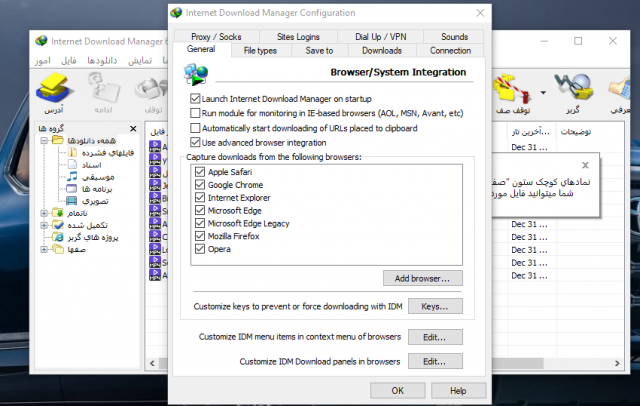Image resolution: width=640 pixels, height=406 pixels.
Task: Click the Add browser... button
Action: [x=422, y=278]
